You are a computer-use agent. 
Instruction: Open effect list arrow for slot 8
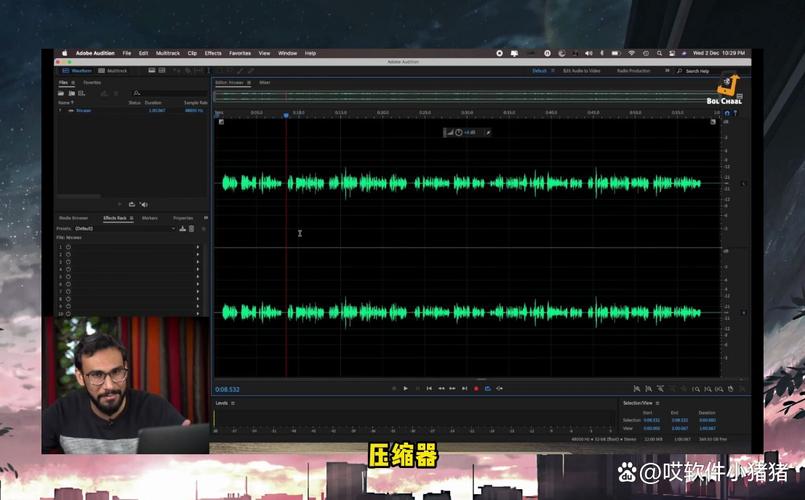click(x=198, y=299)
